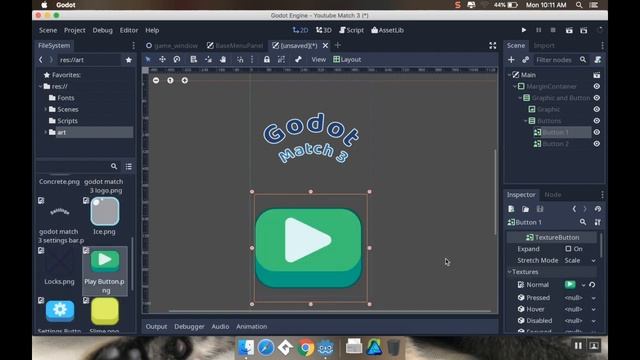Open Inspector object properties tools icon
This screenshot has height=360, width=640.
click(598, 222)
